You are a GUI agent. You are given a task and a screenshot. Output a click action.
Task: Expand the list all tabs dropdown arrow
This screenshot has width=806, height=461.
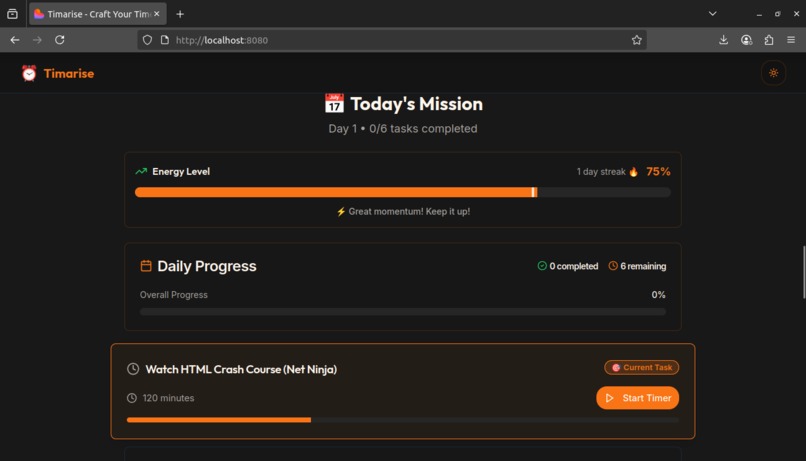(x=712, y=14)
